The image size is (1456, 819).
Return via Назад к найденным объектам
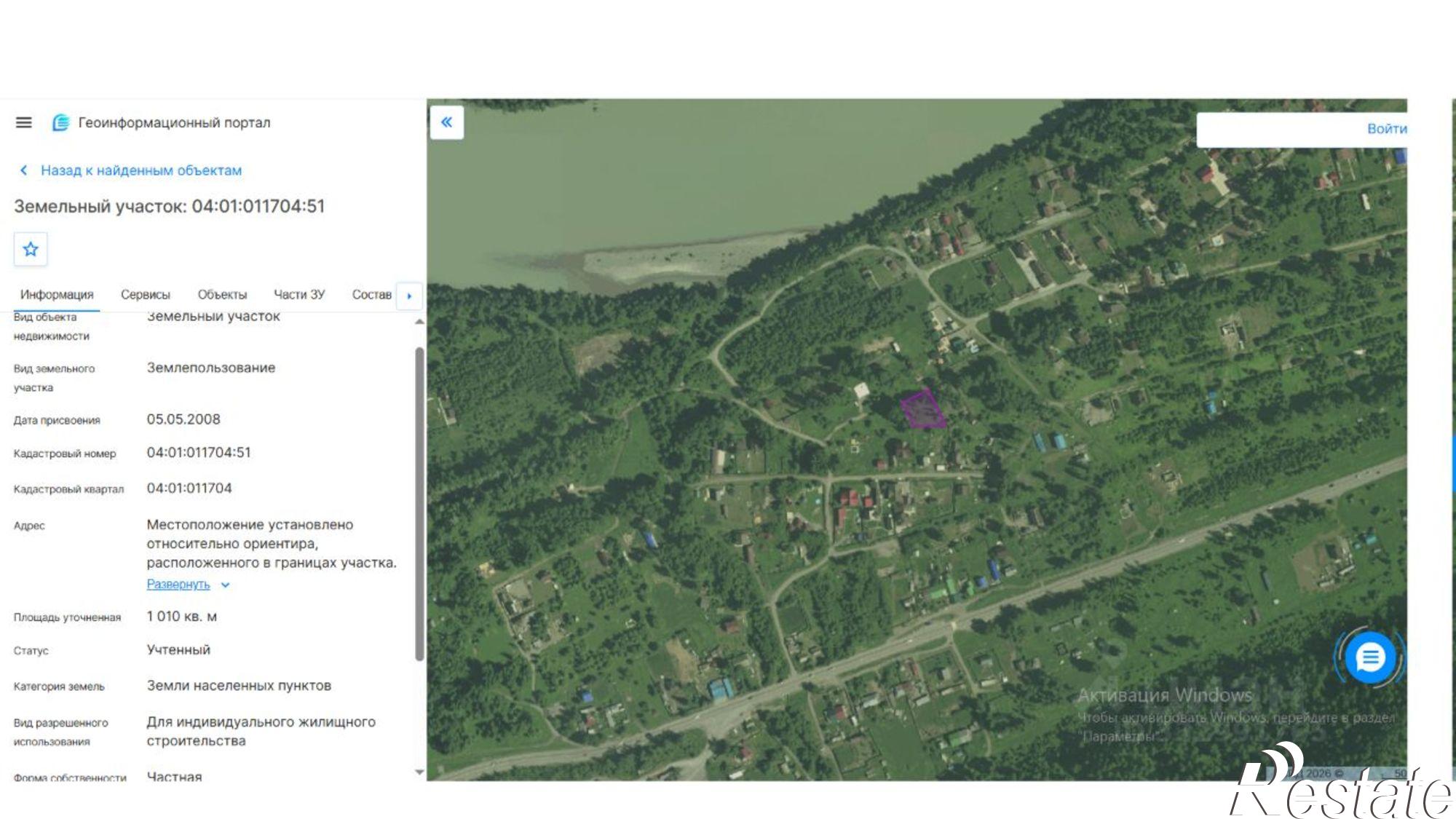141,170
